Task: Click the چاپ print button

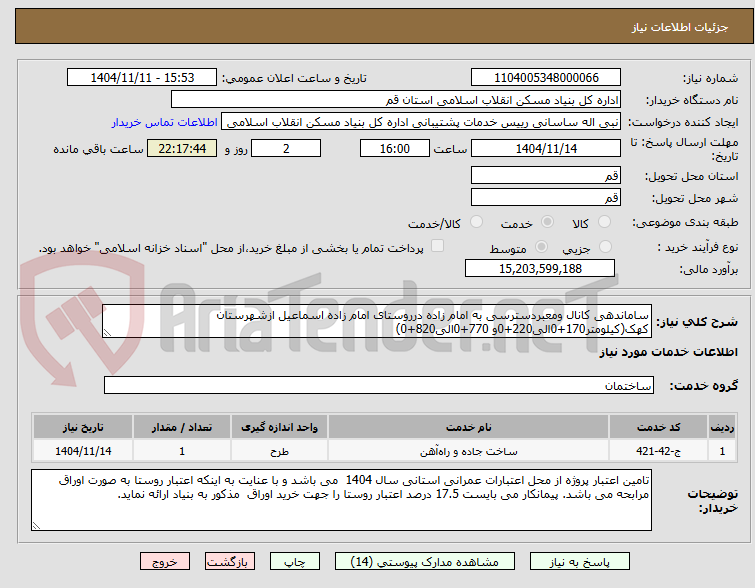Action: coord(295,562)
